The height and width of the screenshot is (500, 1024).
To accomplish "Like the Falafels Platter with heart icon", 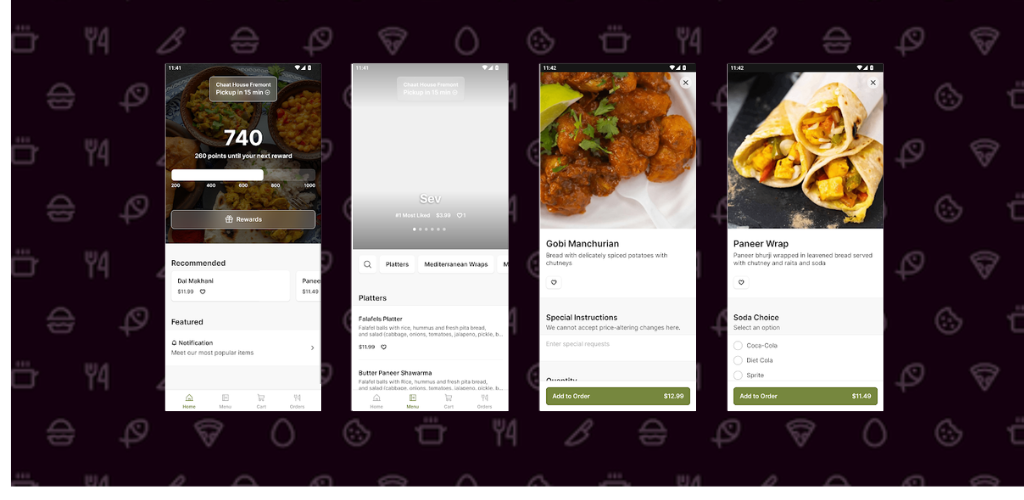I will click(x=383, y=347).
